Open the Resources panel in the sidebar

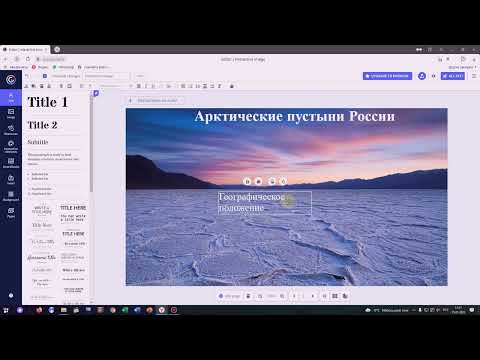pos(11,130)
